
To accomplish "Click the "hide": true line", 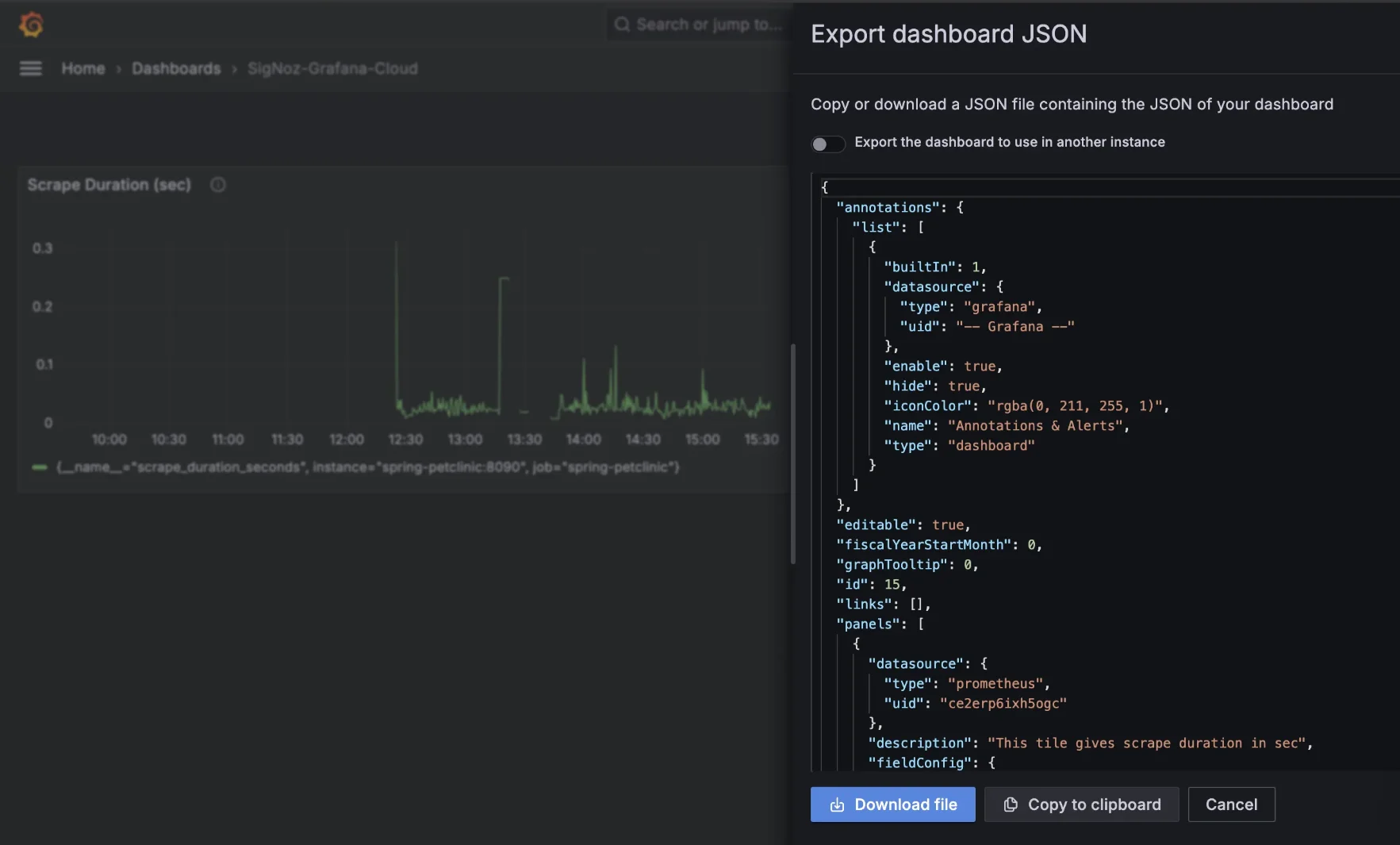I will point(935,386).
